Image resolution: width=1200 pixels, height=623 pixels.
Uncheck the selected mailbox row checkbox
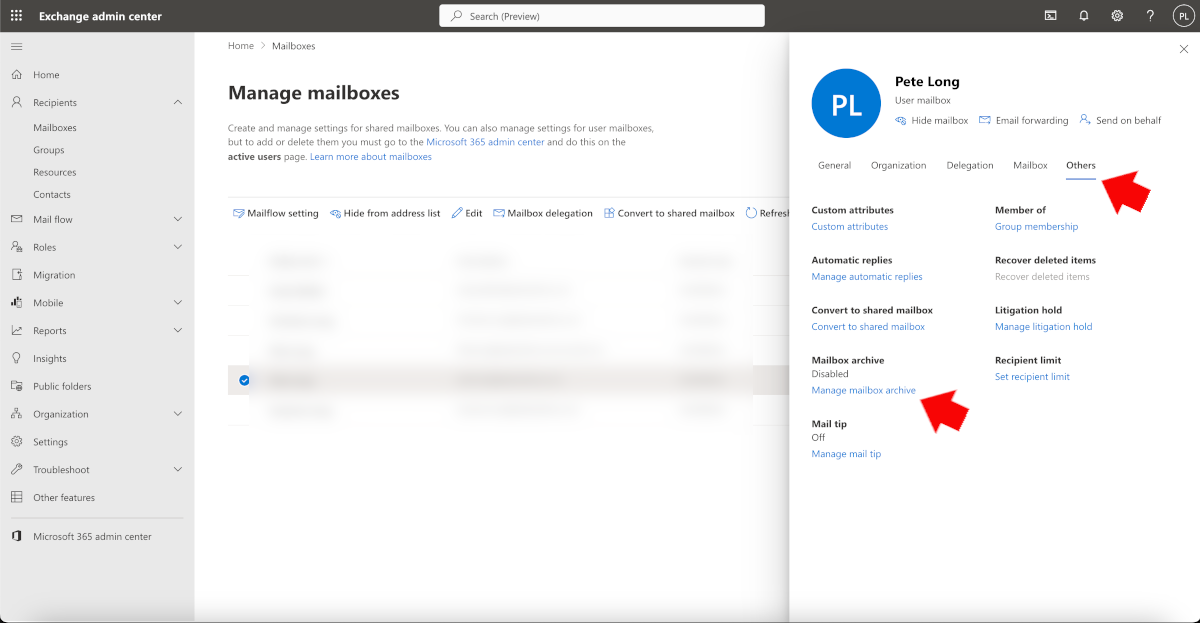pos(244,380)
